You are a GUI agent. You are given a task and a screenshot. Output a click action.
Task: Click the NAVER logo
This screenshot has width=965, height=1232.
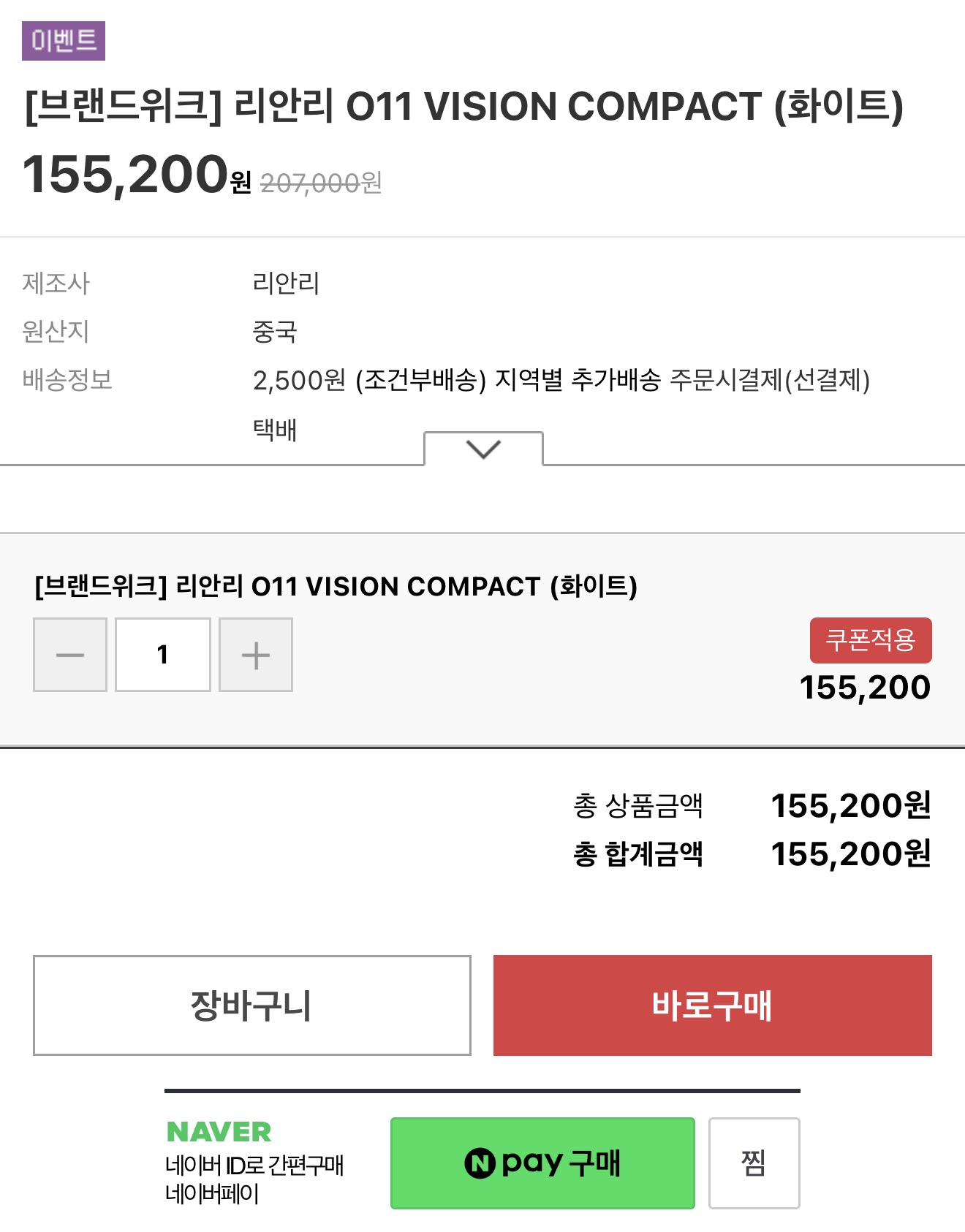pyautogui.click(x=219, y=1132)
